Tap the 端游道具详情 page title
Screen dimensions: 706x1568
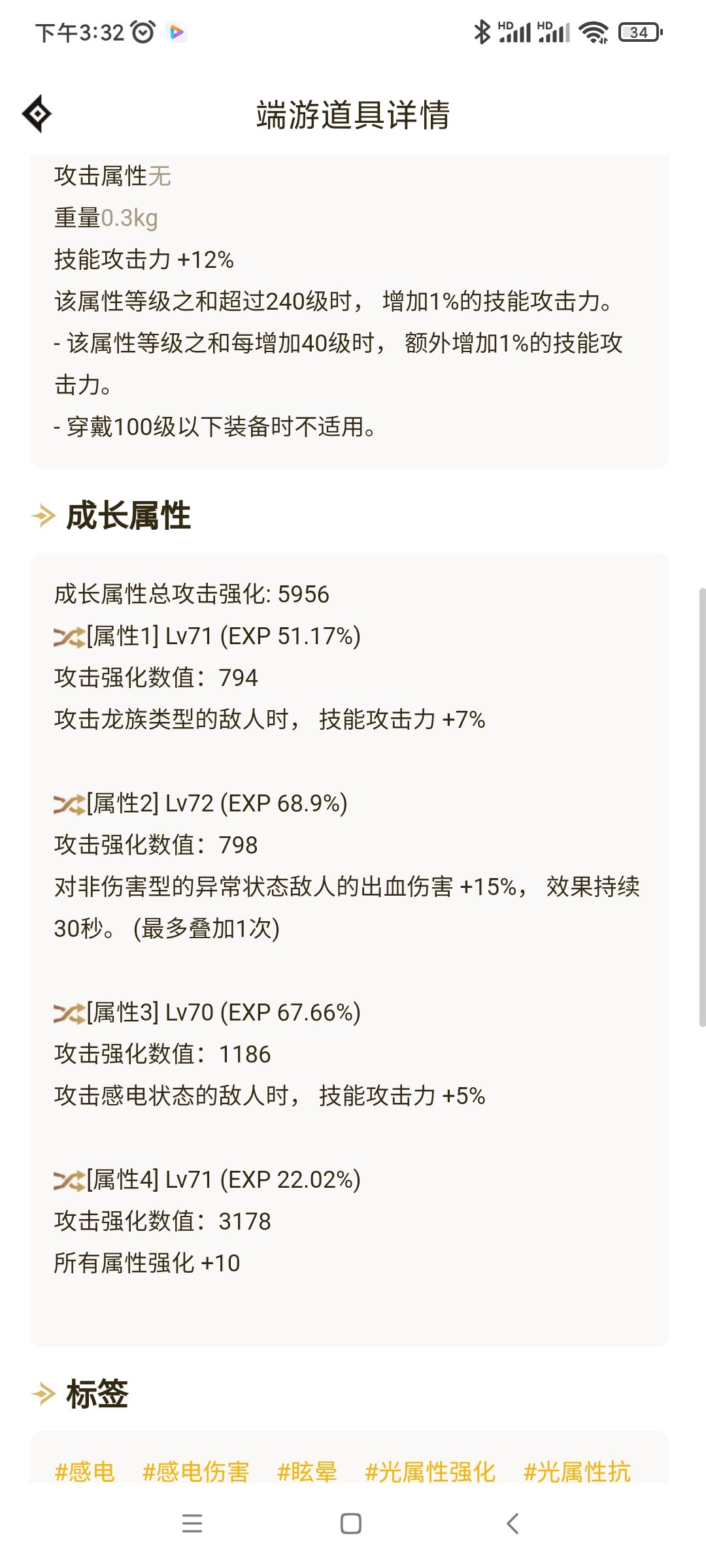pos(353,115)
